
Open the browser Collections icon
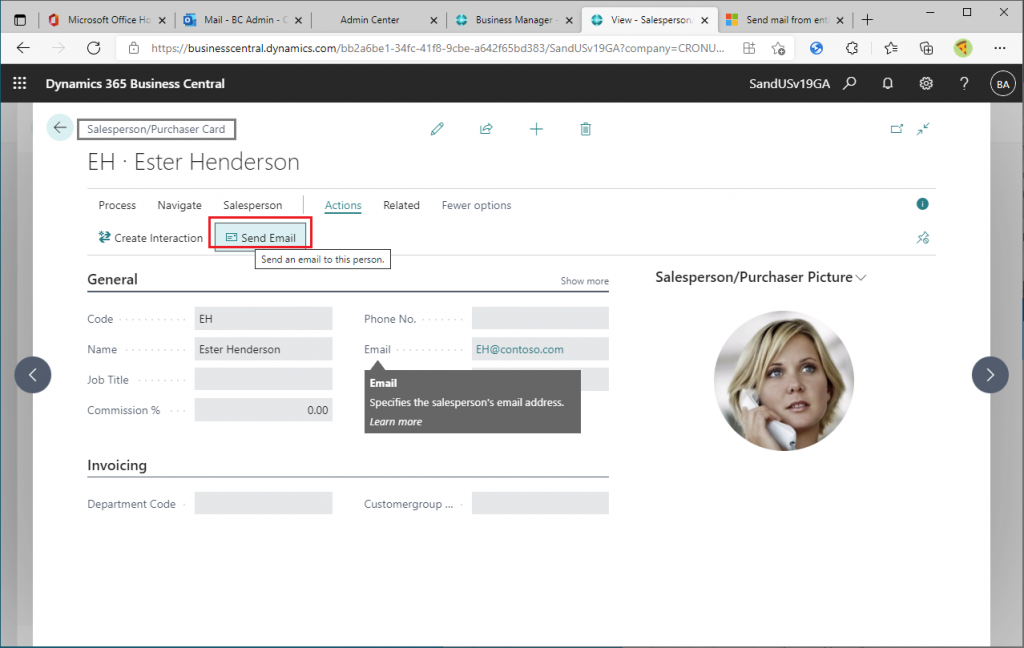pos(926,48)
